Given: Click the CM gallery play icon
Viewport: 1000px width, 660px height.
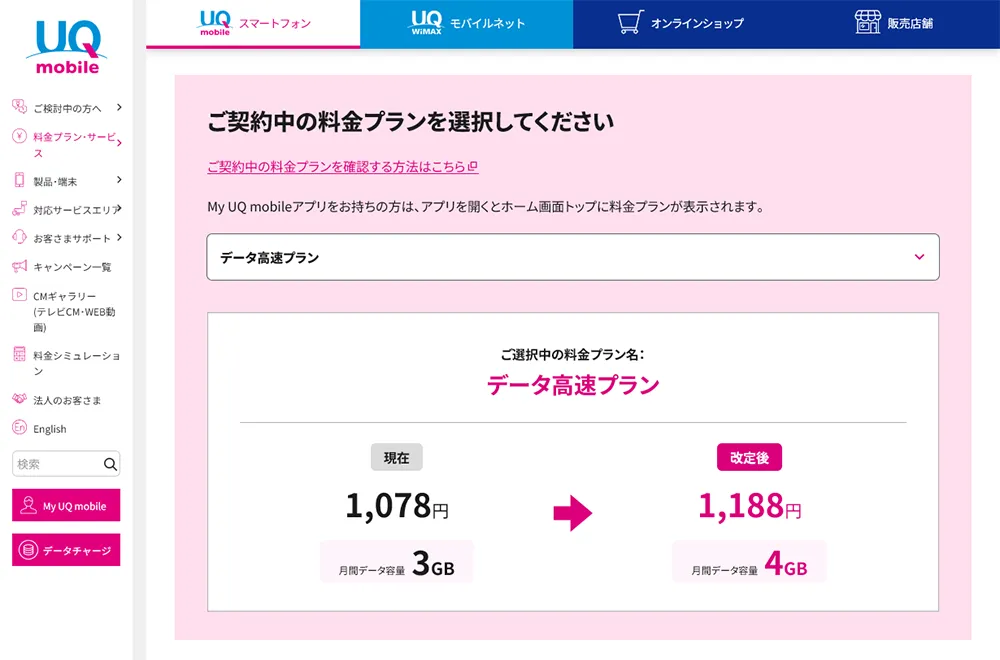Looking at the screenshot, I should (19, 295).
